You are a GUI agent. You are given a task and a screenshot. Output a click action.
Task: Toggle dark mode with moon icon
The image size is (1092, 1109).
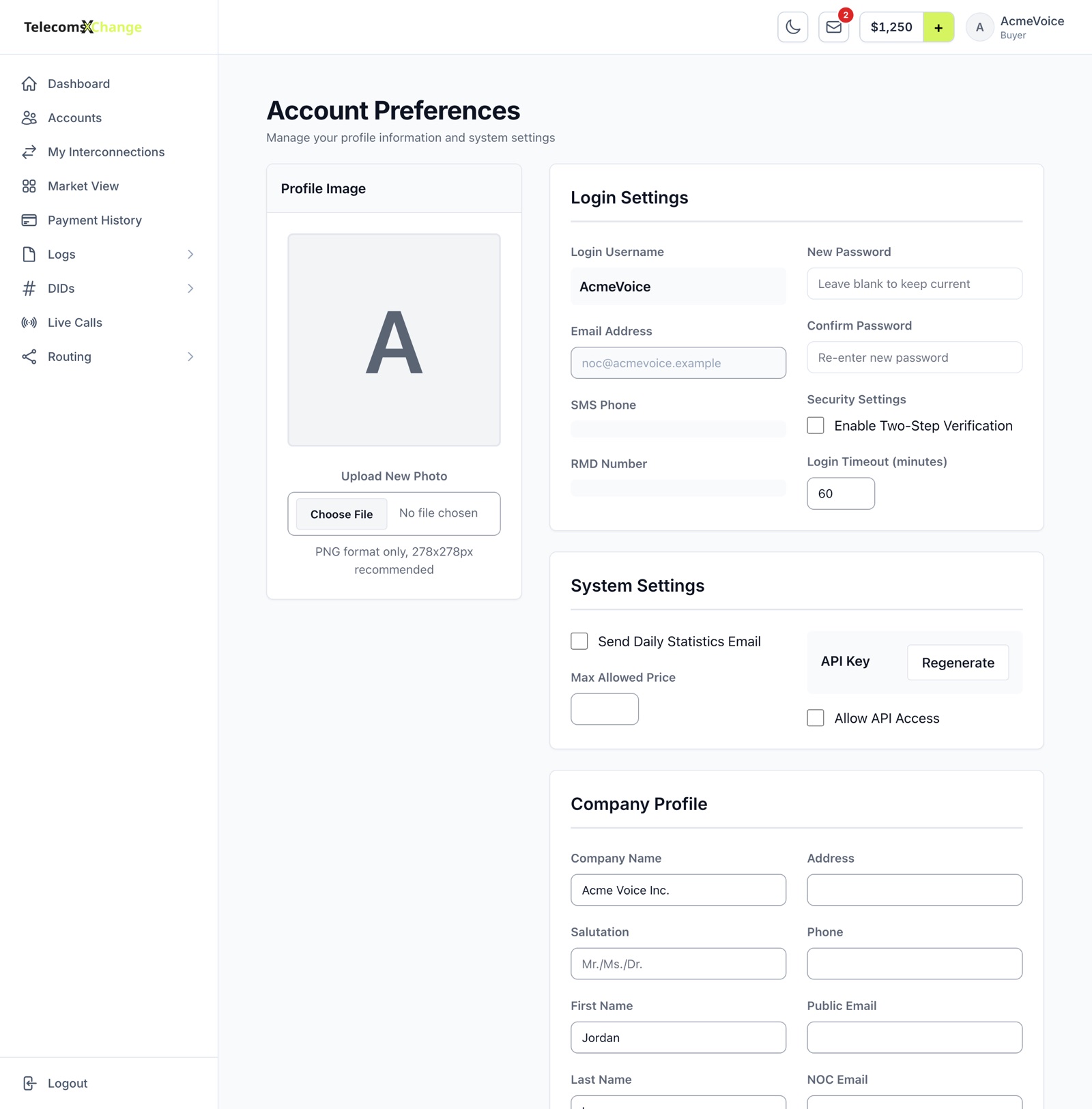coord(793,27)
